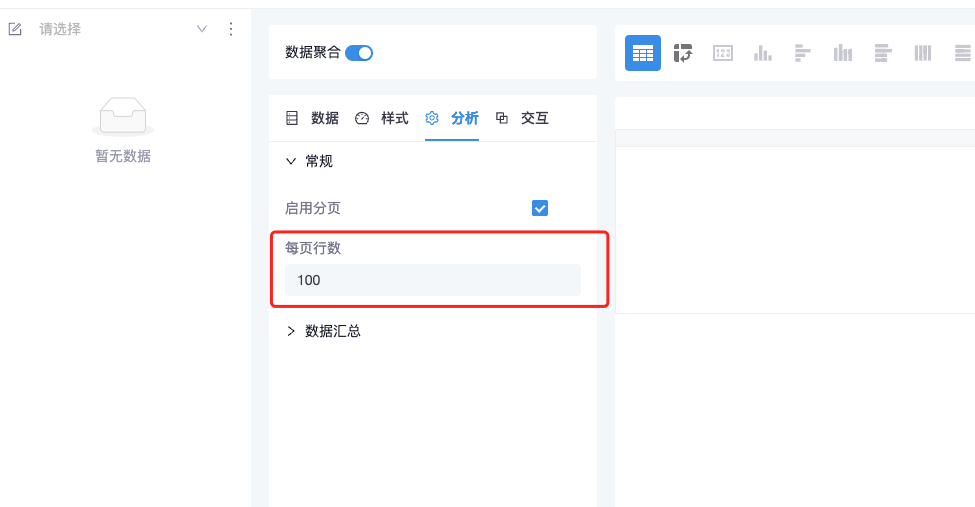Image resolution: width=975 pixels, height=507 pixels.
Task: Click the 启用分页 label text
Action: (313, 208)
